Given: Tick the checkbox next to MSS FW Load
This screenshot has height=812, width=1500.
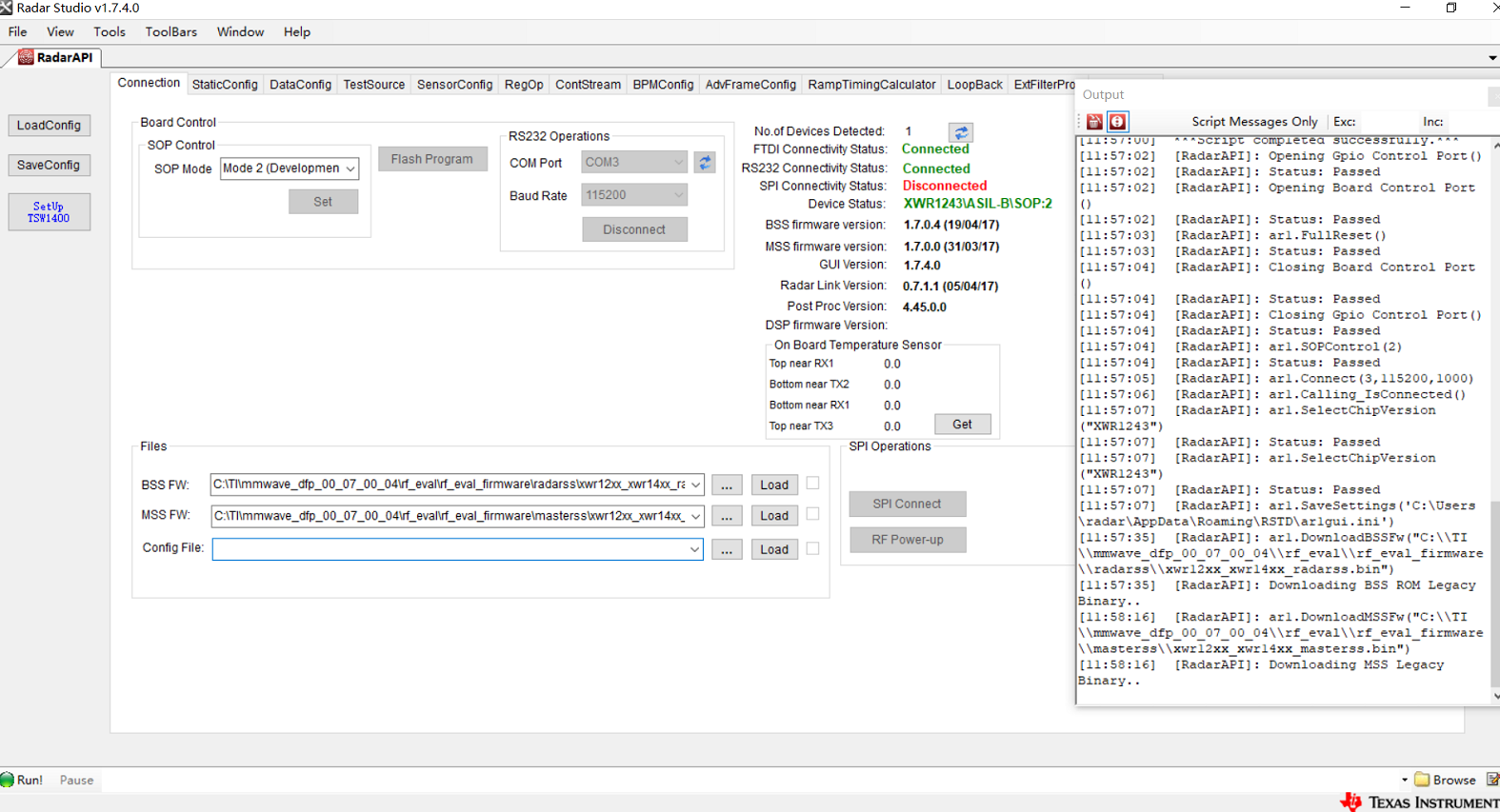Looking at the screenshot, I should point(812,514).
